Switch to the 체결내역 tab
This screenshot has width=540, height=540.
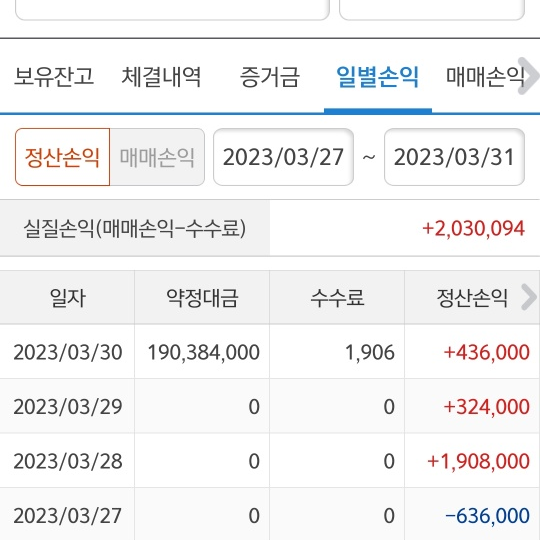tap(161, 76)
